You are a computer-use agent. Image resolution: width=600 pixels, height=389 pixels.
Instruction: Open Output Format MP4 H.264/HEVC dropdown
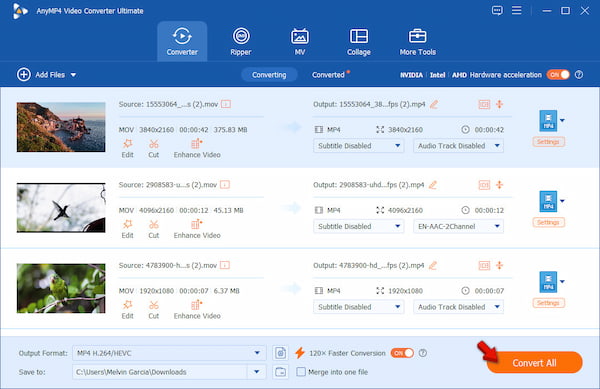[x=169, y=353]
